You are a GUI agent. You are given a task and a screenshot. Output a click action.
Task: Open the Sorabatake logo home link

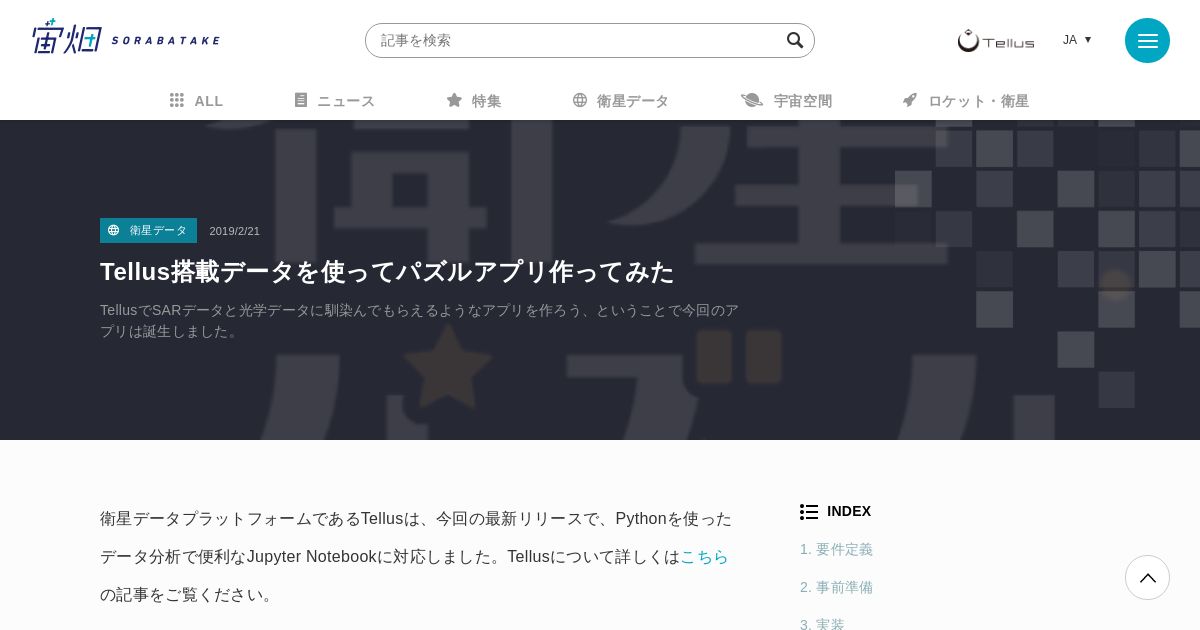coord(126,38)
